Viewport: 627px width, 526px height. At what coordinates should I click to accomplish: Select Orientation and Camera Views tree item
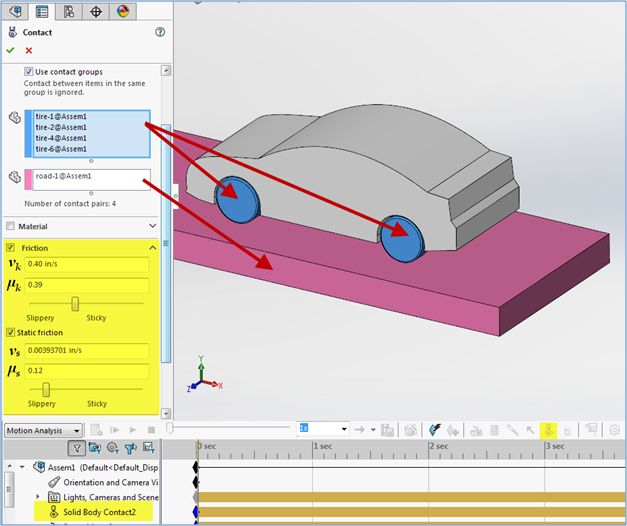pyautogui.click(x=110, y=482)
